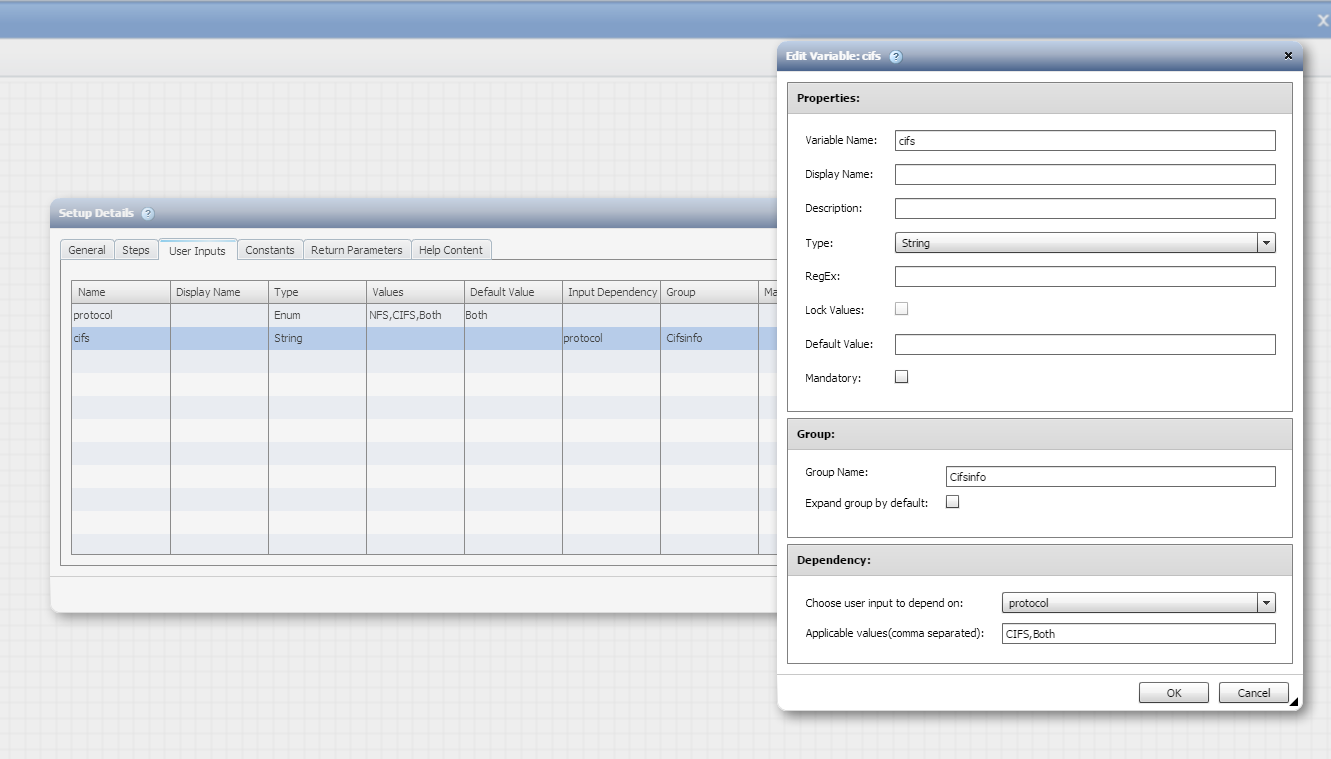The width and height of the screenshot is (1331, 759).
Task: Expand the user input dependency dropdown
Action: [1266, 603]
